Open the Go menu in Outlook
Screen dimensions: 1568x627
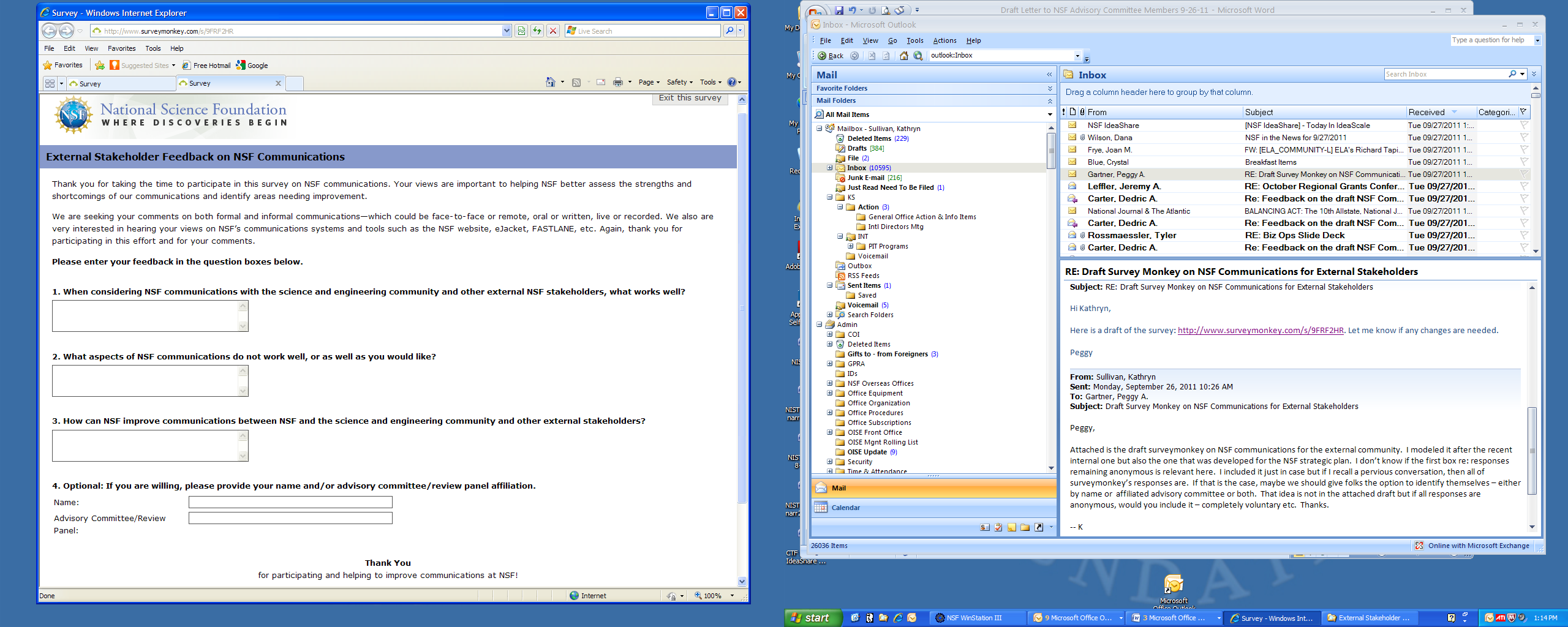tap(892, 41)
